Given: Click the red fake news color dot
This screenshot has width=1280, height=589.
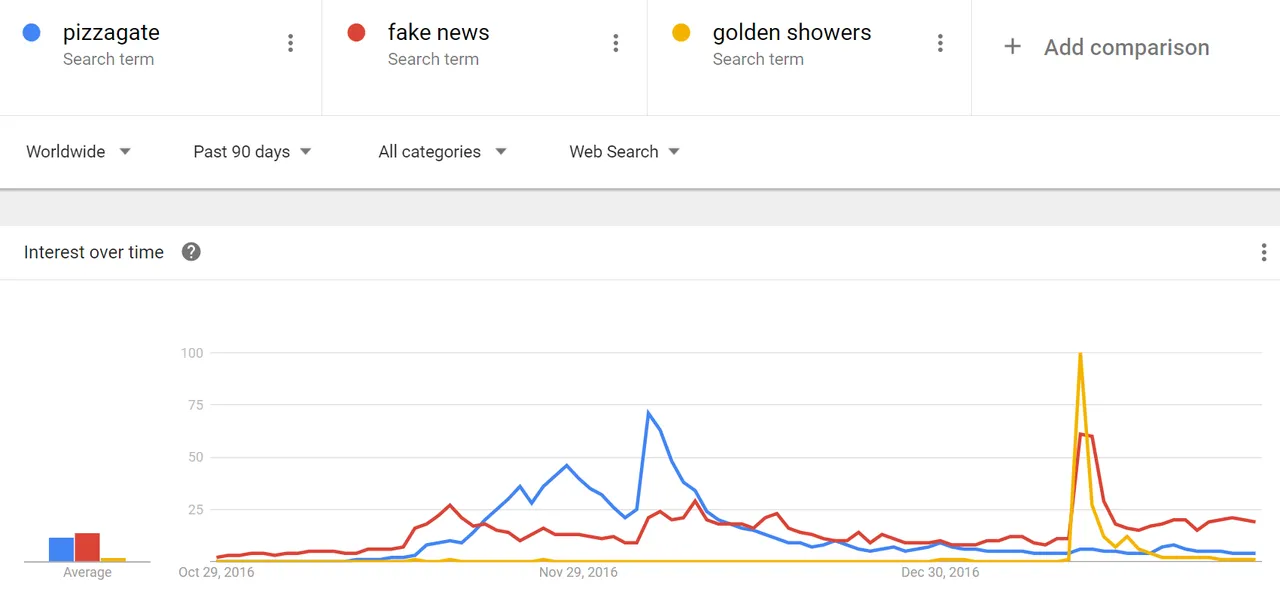Looking at the screenshot, I should tap(356, 33).
